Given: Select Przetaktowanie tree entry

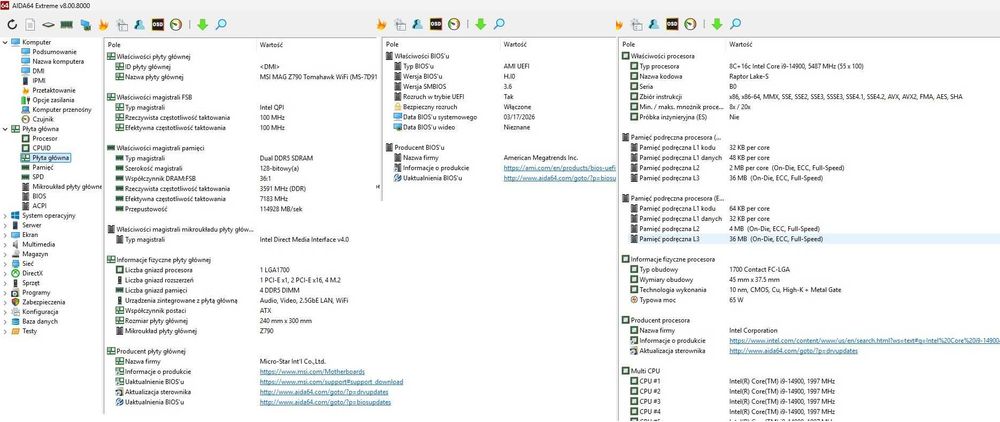Looking at the screenshot, I should [54, 91].
